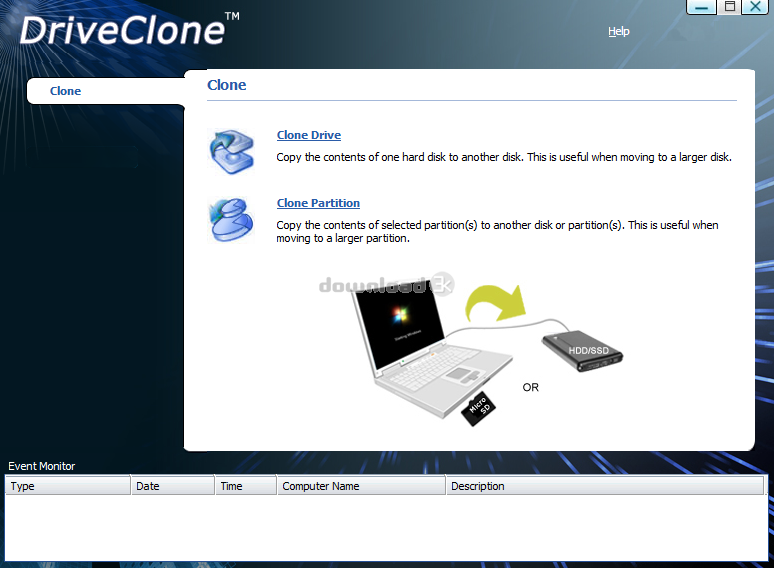Click the Event Monitor label
Image resolution: width=774 pixels, height=568 pixels.
tap(41, 466)
